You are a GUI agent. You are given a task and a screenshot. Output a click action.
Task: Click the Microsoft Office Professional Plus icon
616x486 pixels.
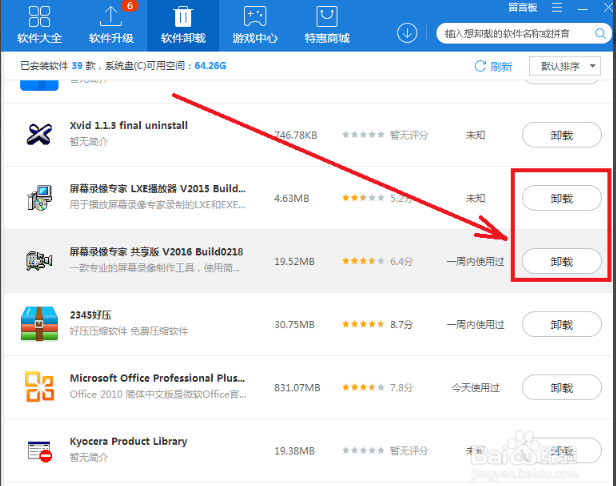click(x=40, y=387)
